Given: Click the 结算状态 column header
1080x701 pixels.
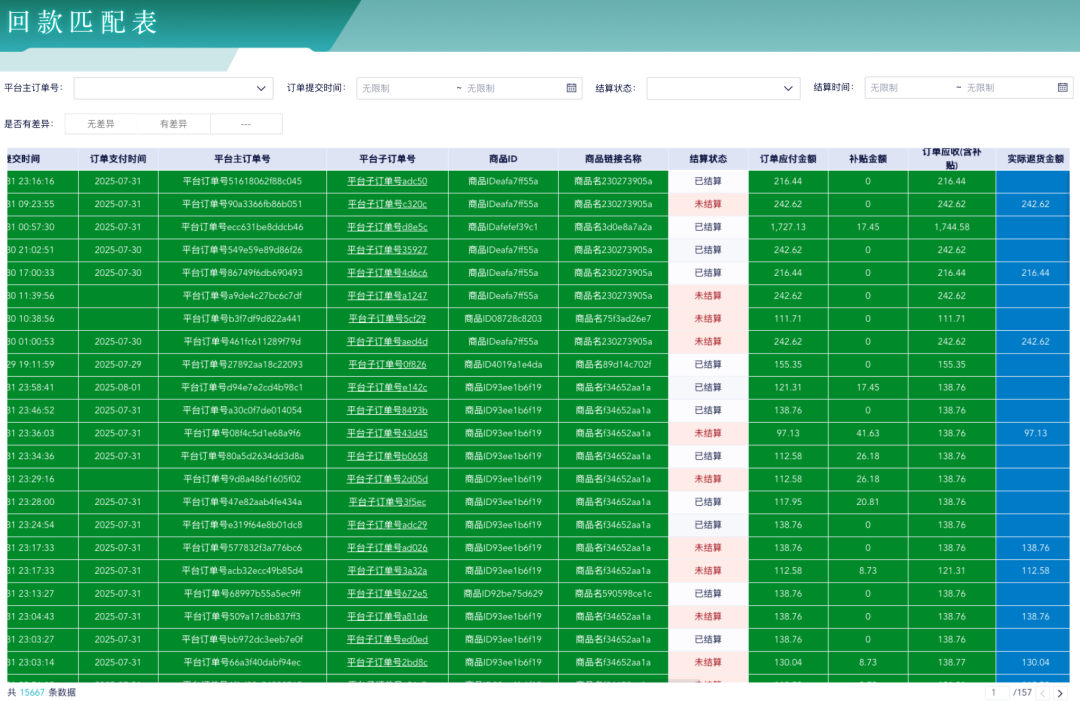Looking at the screenshot, I should point(708,159).
